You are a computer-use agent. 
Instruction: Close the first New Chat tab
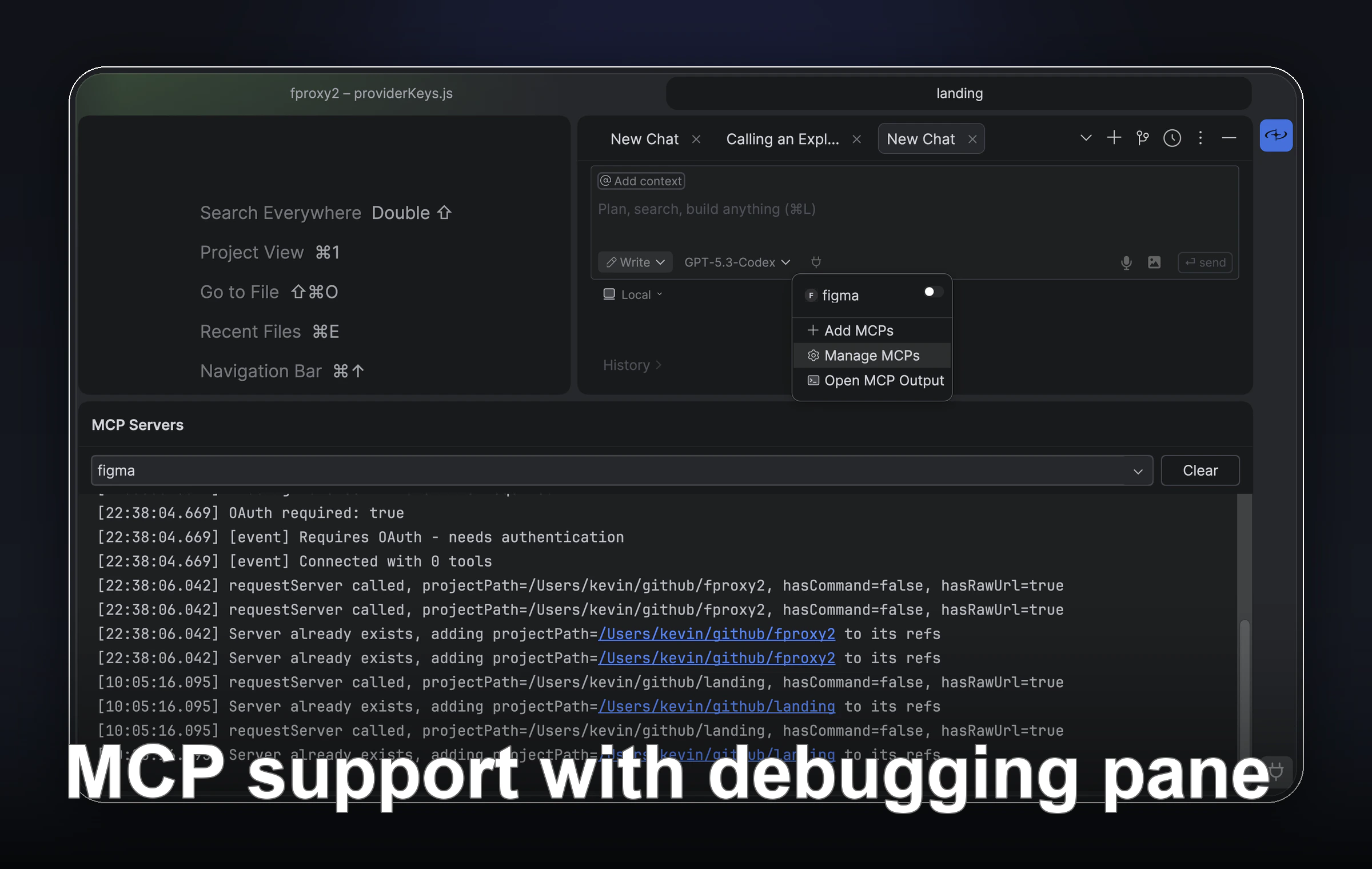696,139
